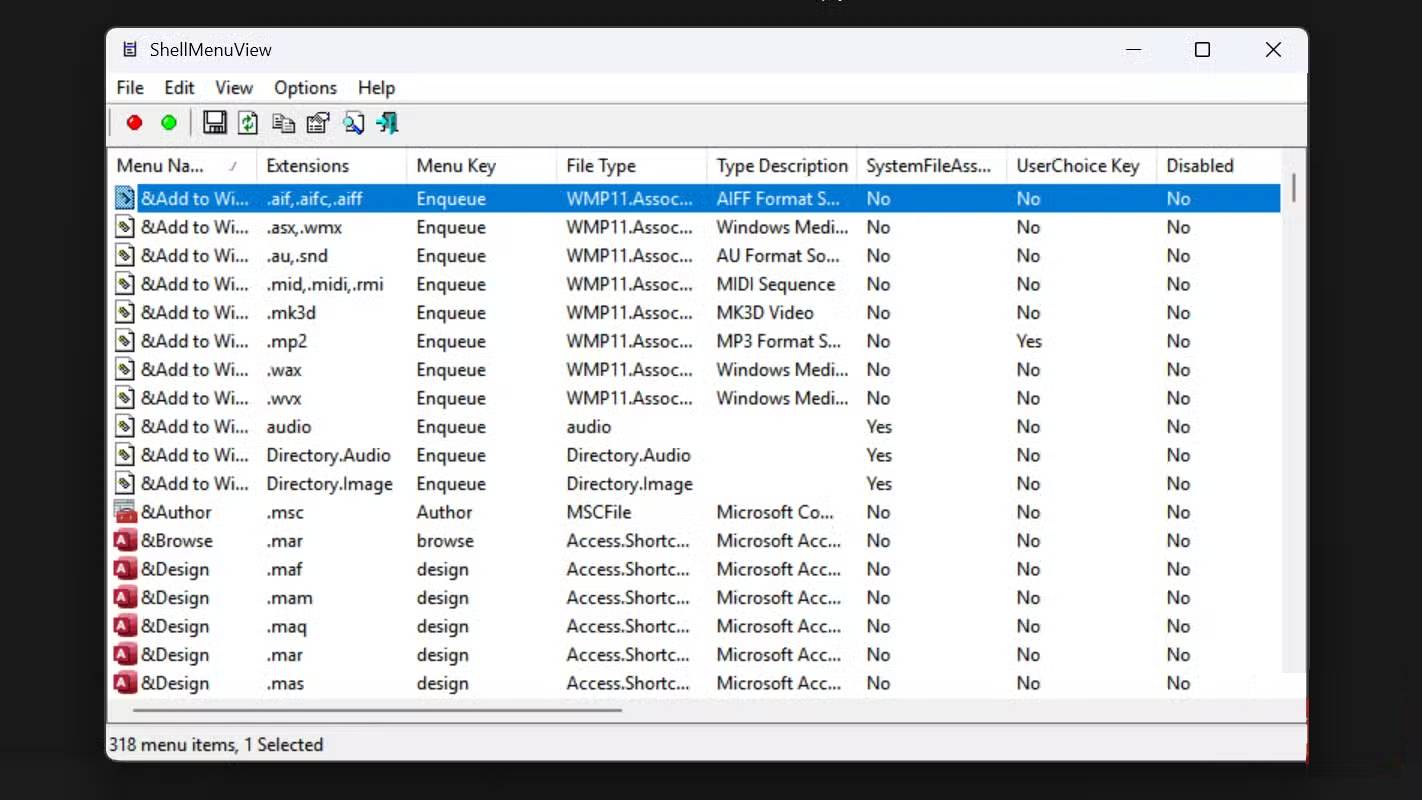Click the Access icon of the .maf row
1422x800 pixels.
tap(125, 569)
